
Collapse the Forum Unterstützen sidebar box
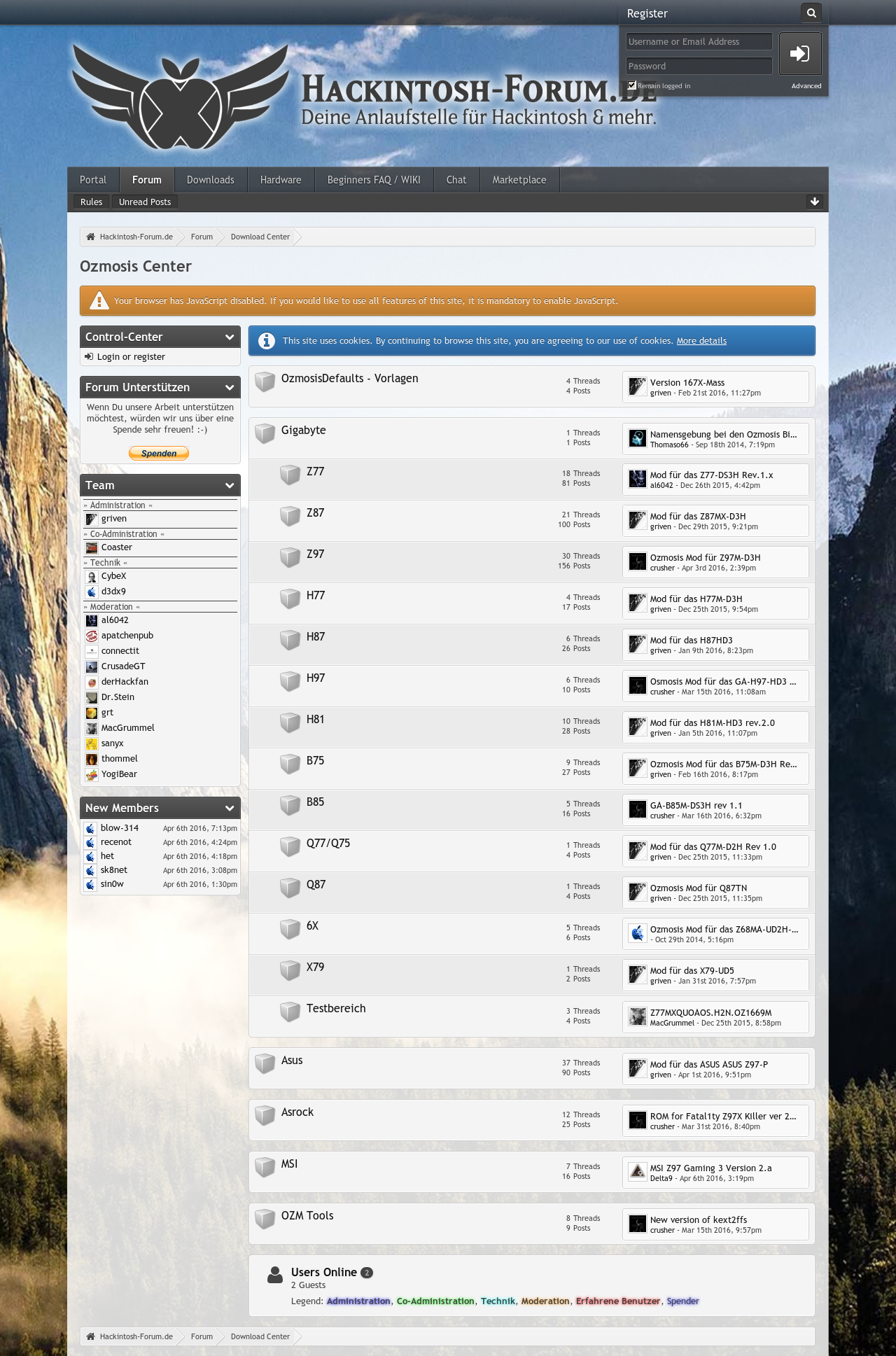pyautogui.click(x=230, y=387)
